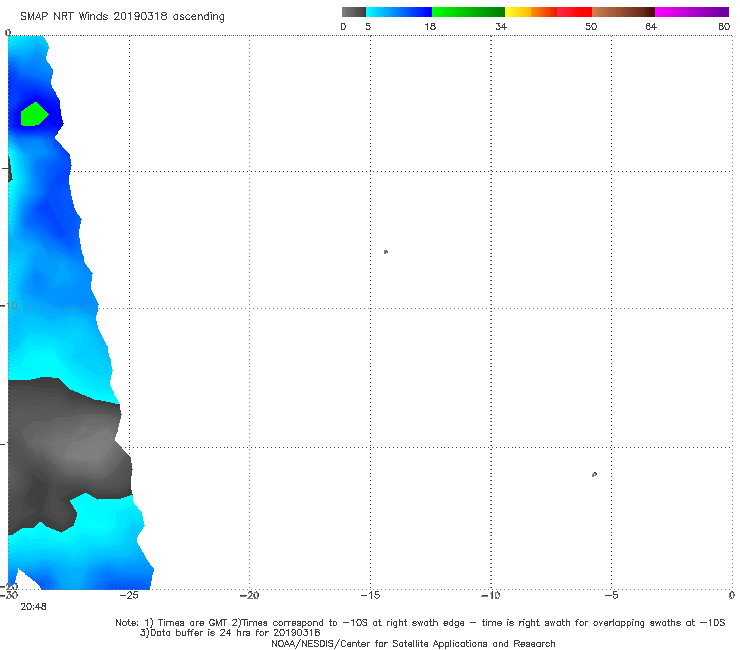Click the swath time label 20:48
740x650 pixels.
coord(33,607)
